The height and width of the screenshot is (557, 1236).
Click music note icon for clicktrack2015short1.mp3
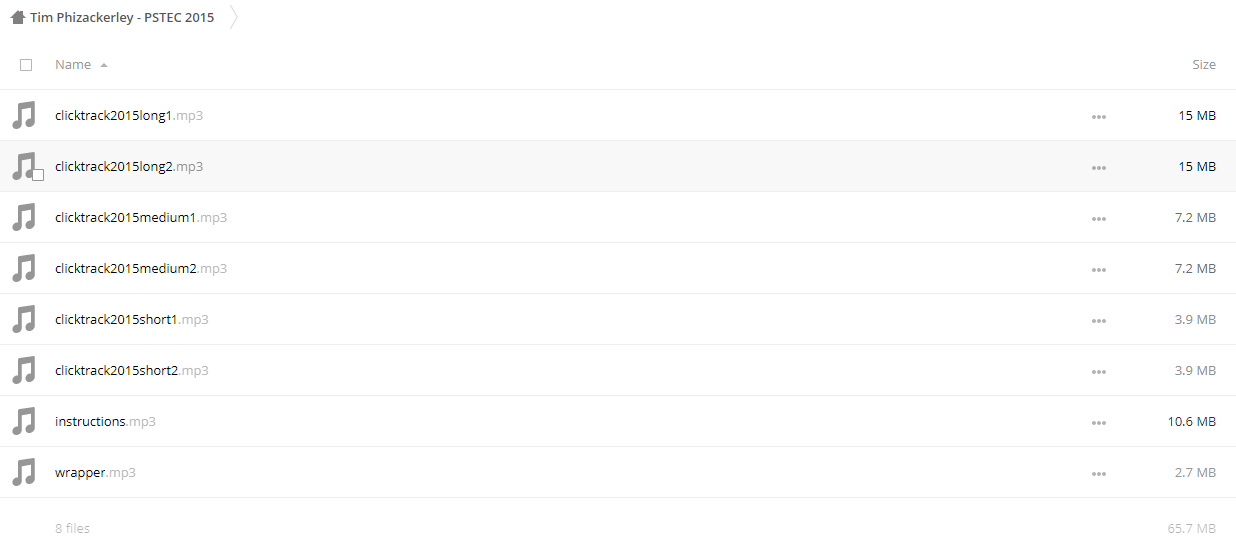(x=24, y=319)
